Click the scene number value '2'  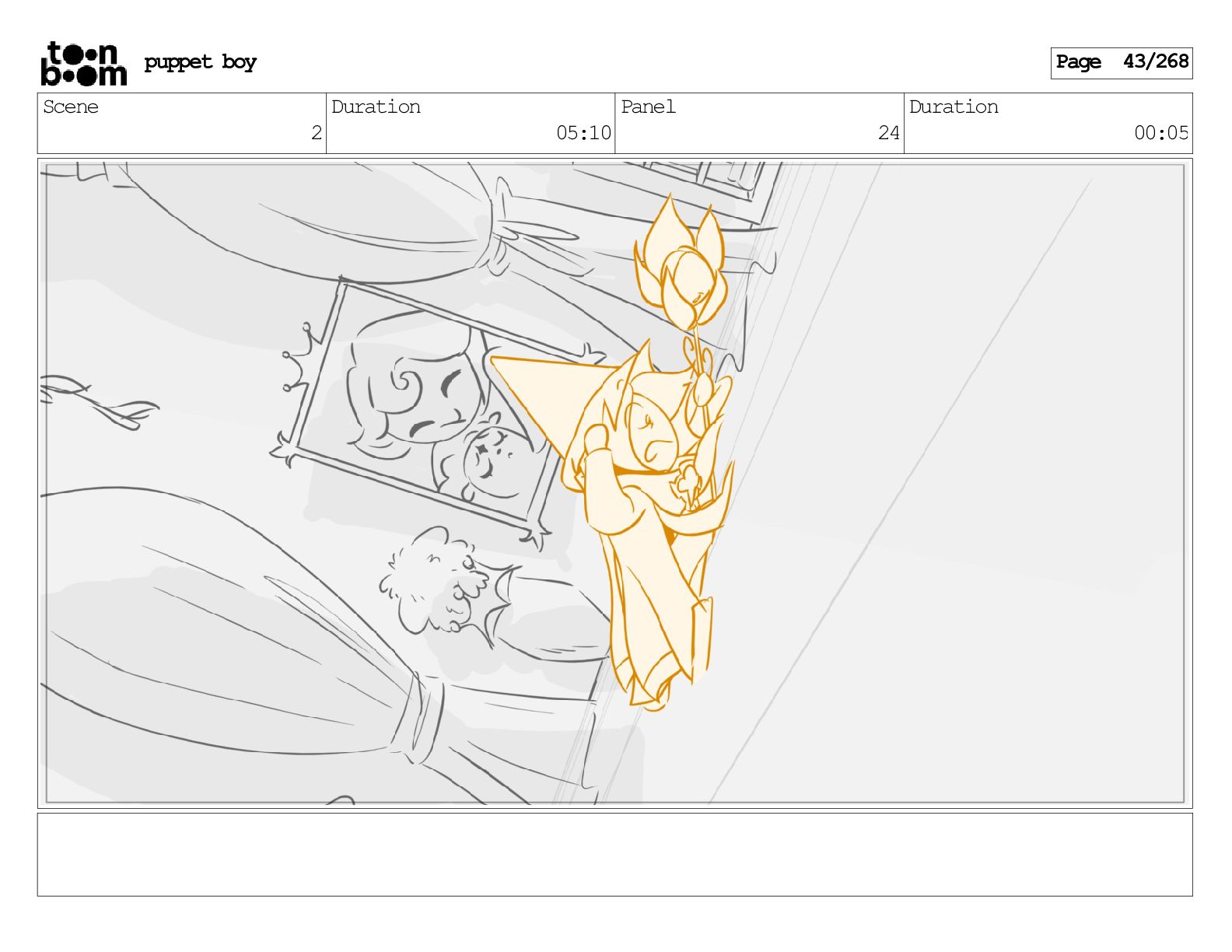pos(317,133)
